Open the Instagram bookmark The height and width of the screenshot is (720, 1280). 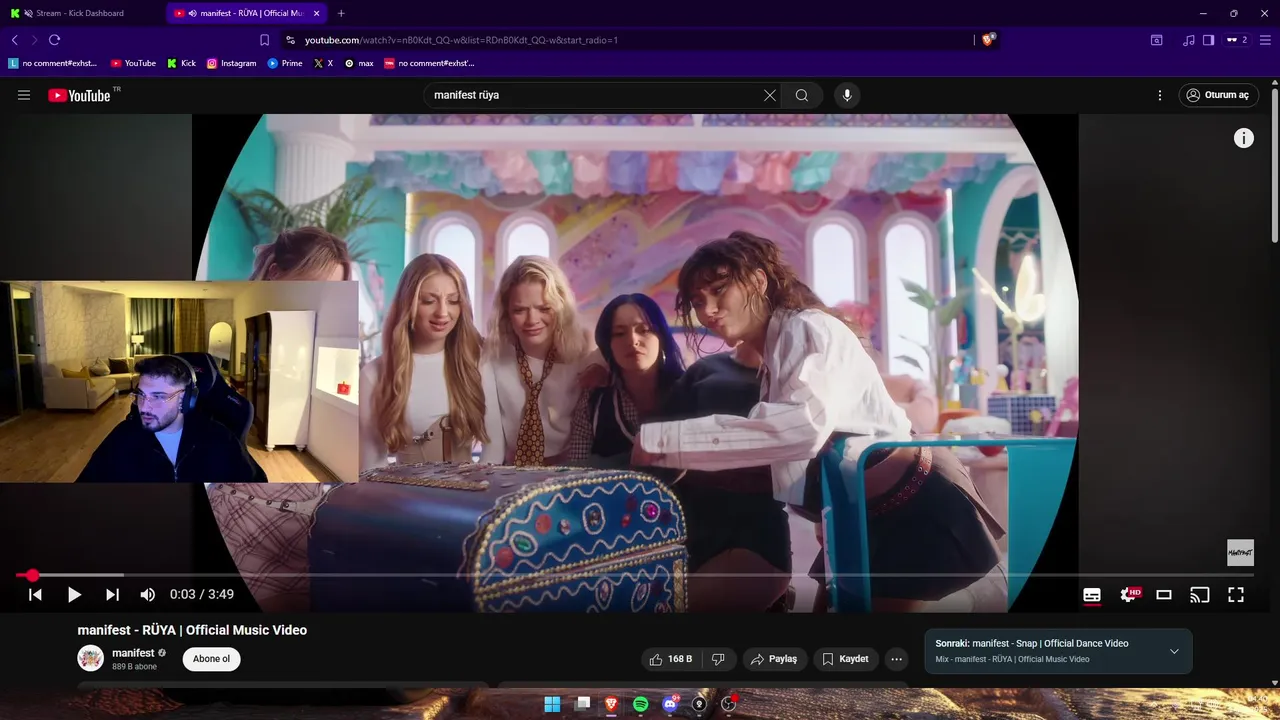pos(231,63)
